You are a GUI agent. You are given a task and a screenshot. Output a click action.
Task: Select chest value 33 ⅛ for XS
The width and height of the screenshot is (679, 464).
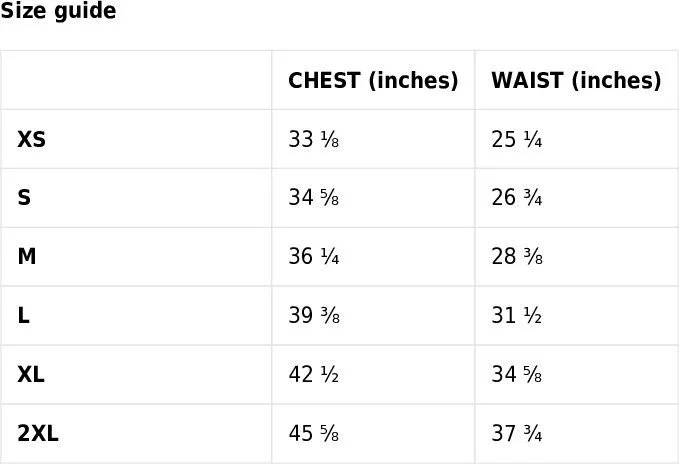[314, 139]
